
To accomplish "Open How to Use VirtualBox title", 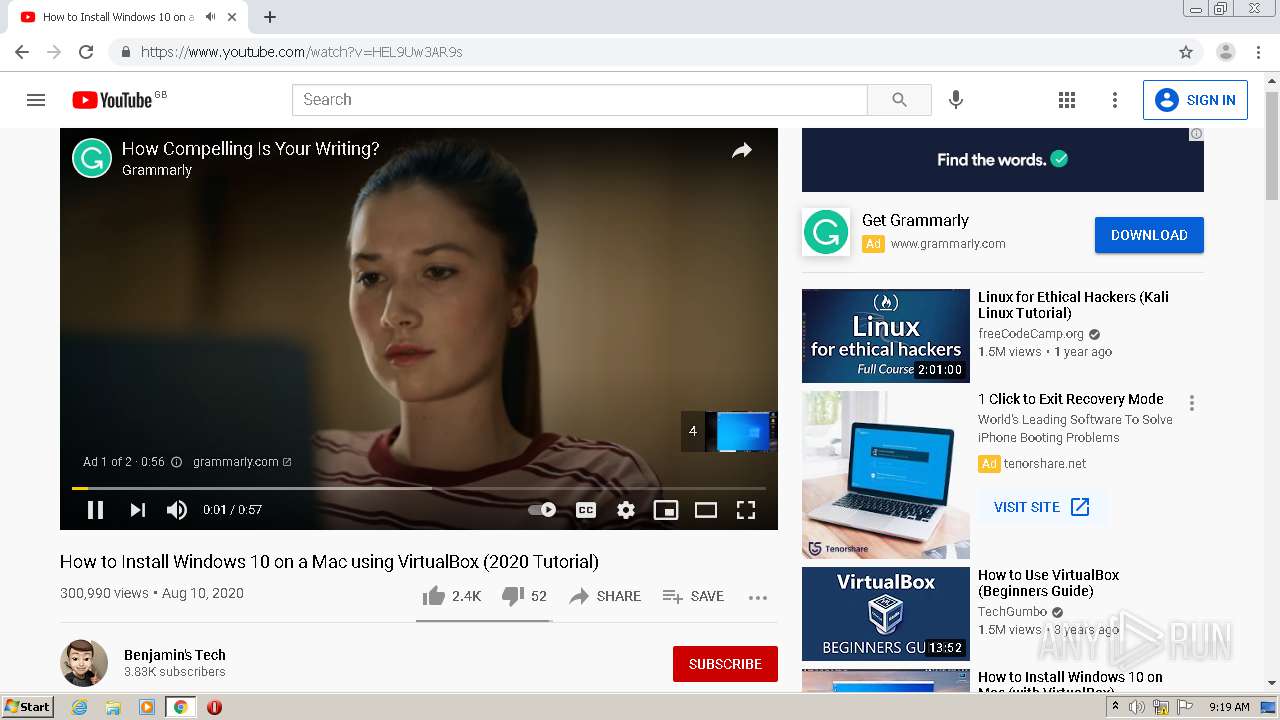I will coord(1048,583).
